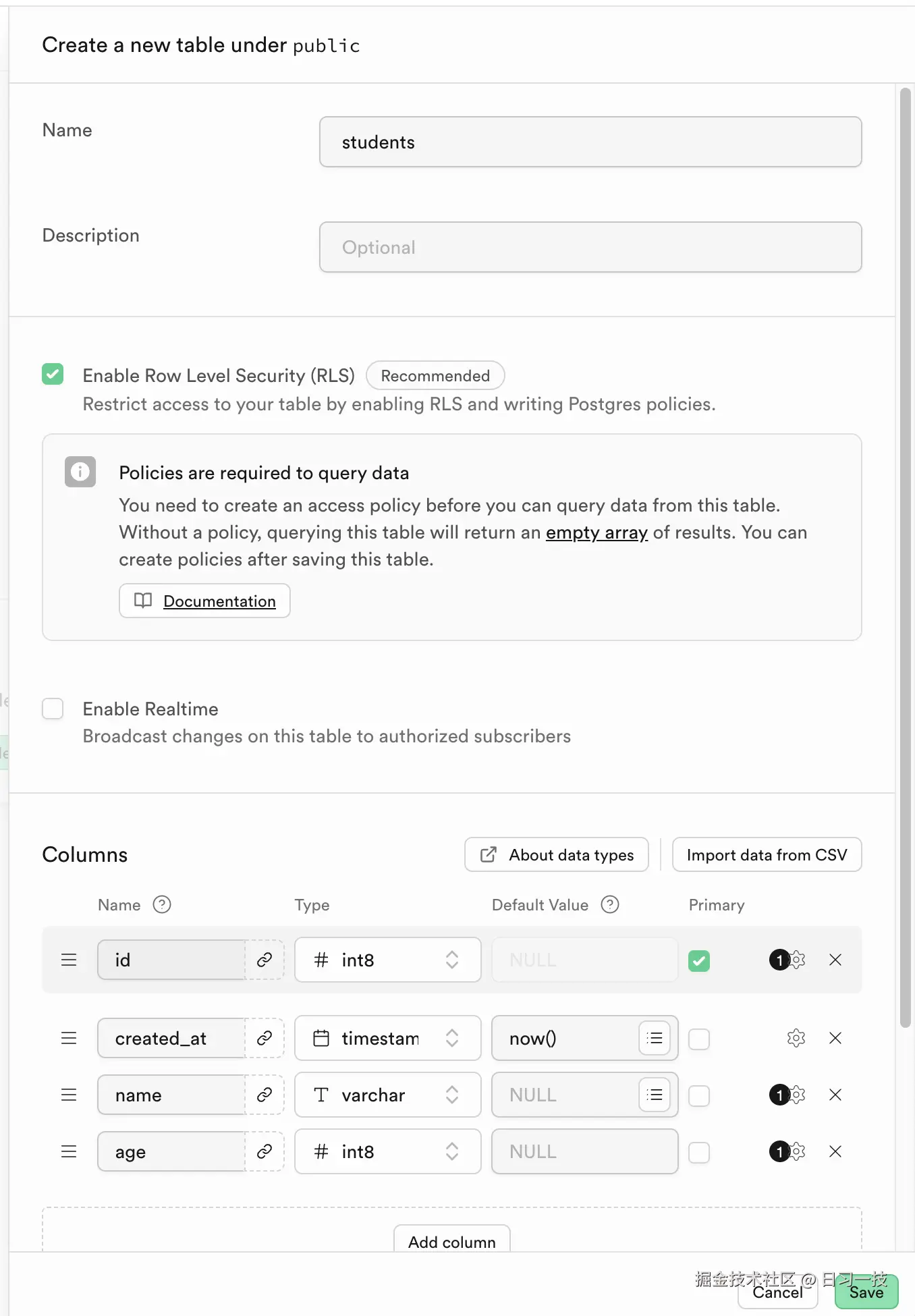
Task: Expand timestamp type selector for created_at
Action: click(x=387, y=1038)
